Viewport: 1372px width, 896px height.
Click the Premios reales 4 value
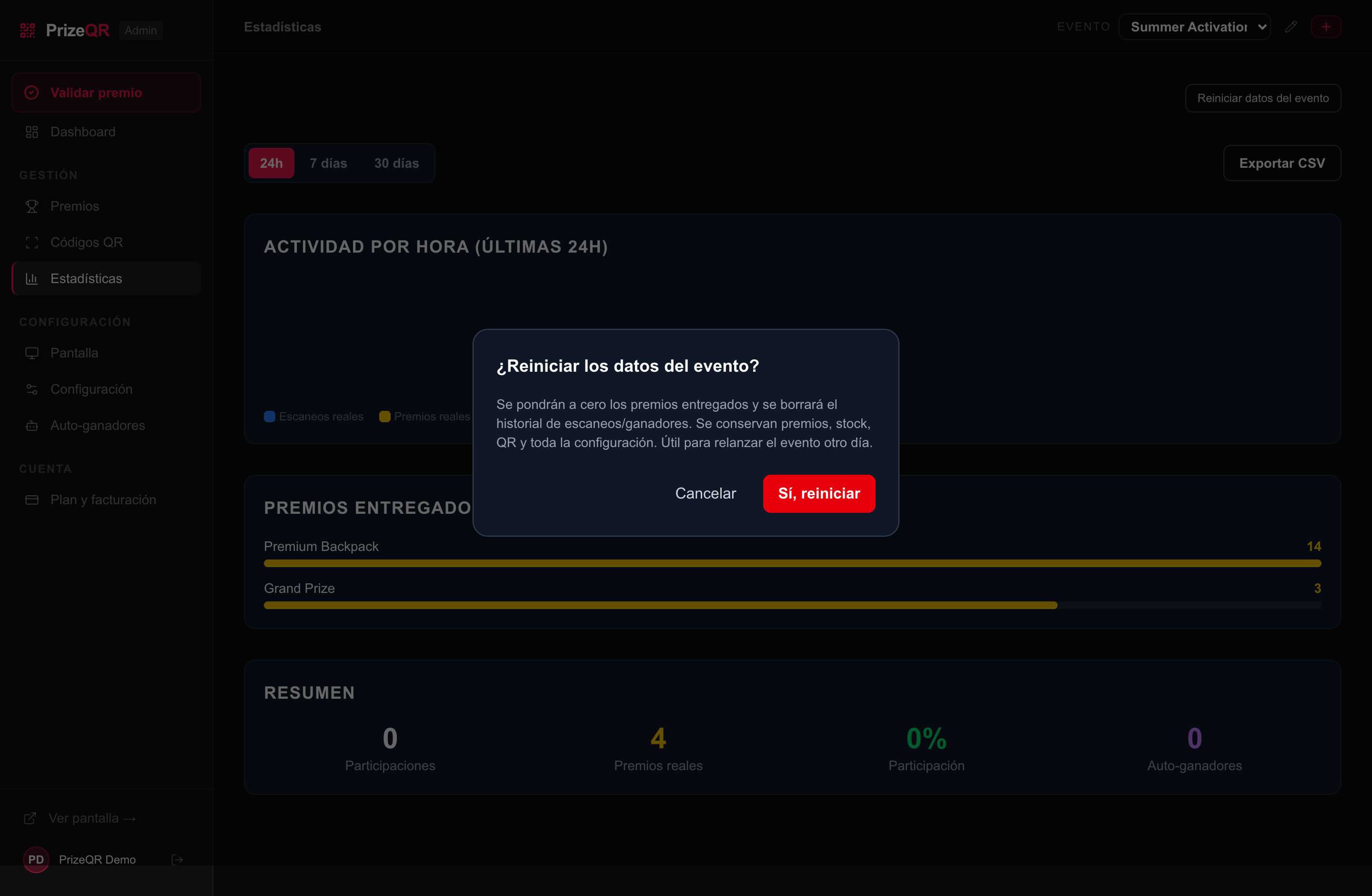(x=658, y=739)
